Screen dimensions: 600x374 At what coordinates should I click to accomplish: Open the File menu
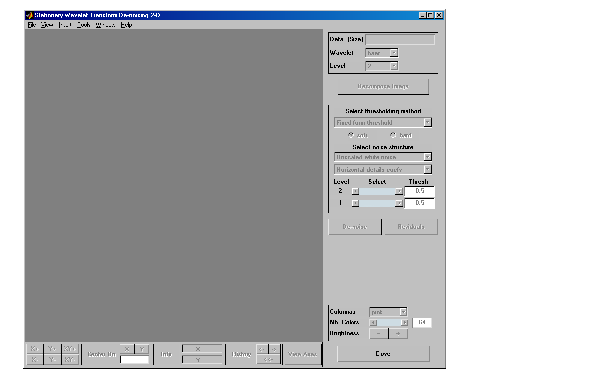tap(31, 25)
